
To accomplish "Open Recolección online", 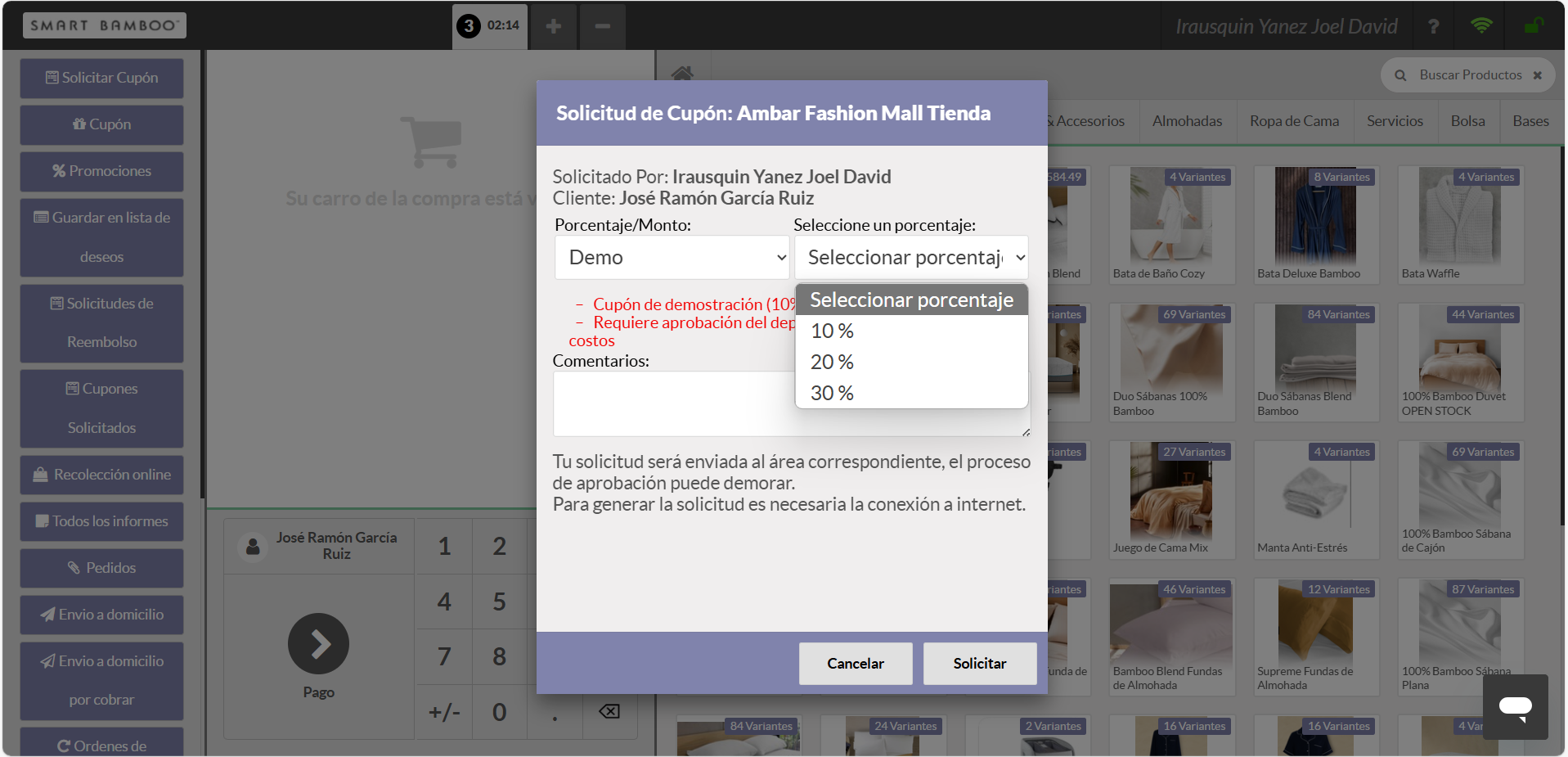I will pos(101,475).
